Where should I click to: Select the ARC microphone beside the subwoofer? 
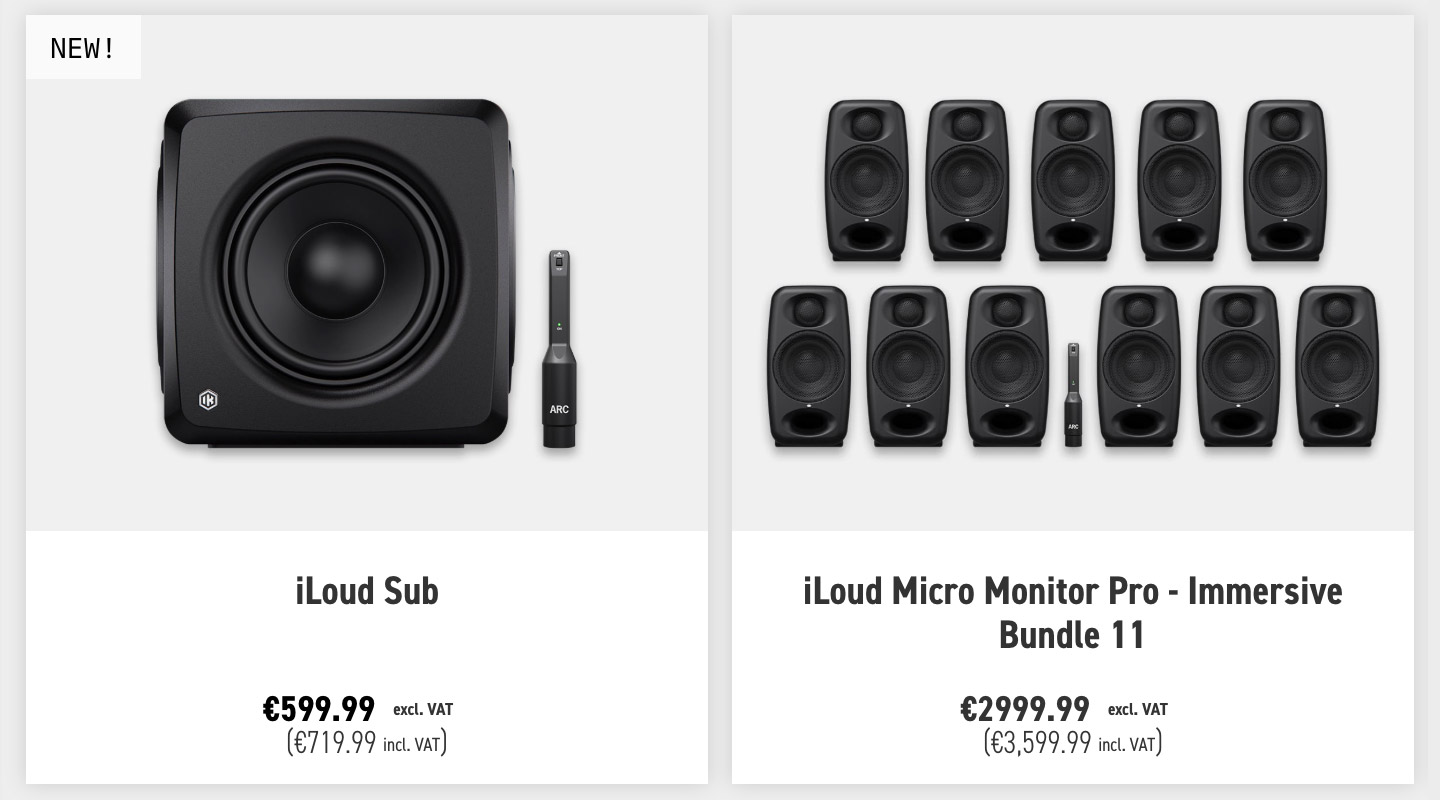point(560,350)
